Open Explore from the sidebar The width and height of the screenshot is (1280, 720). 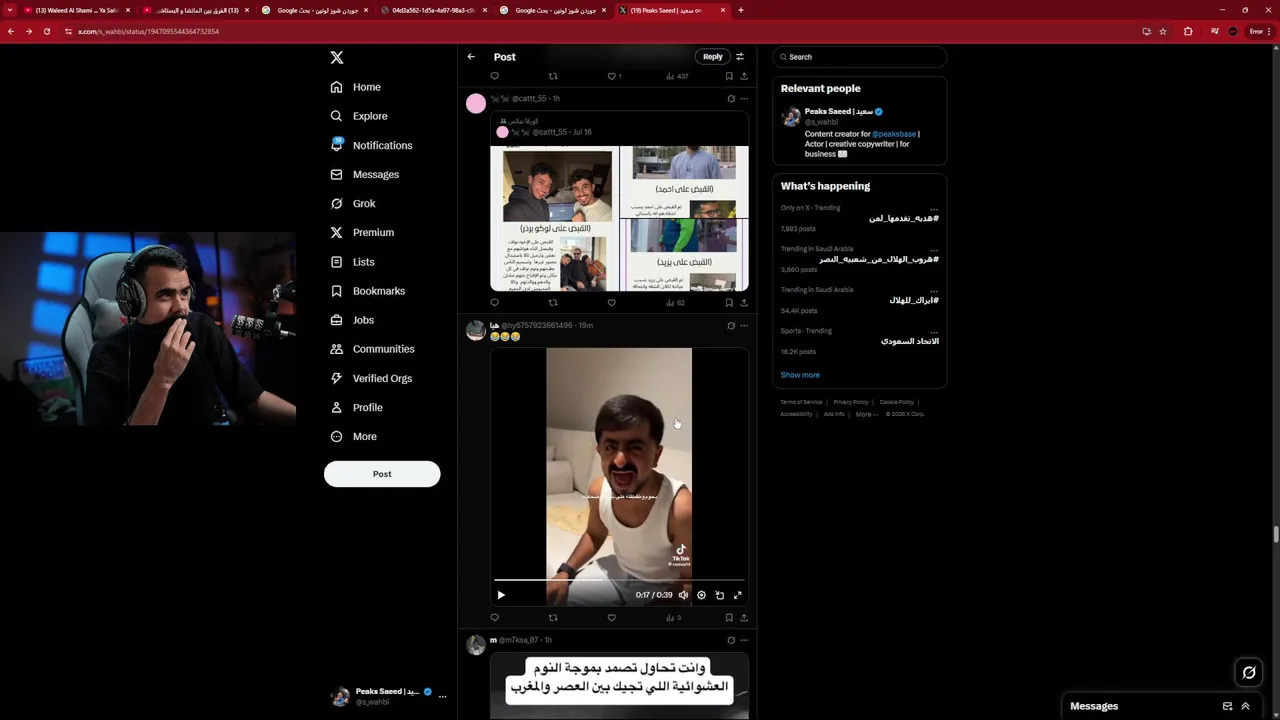359,116
